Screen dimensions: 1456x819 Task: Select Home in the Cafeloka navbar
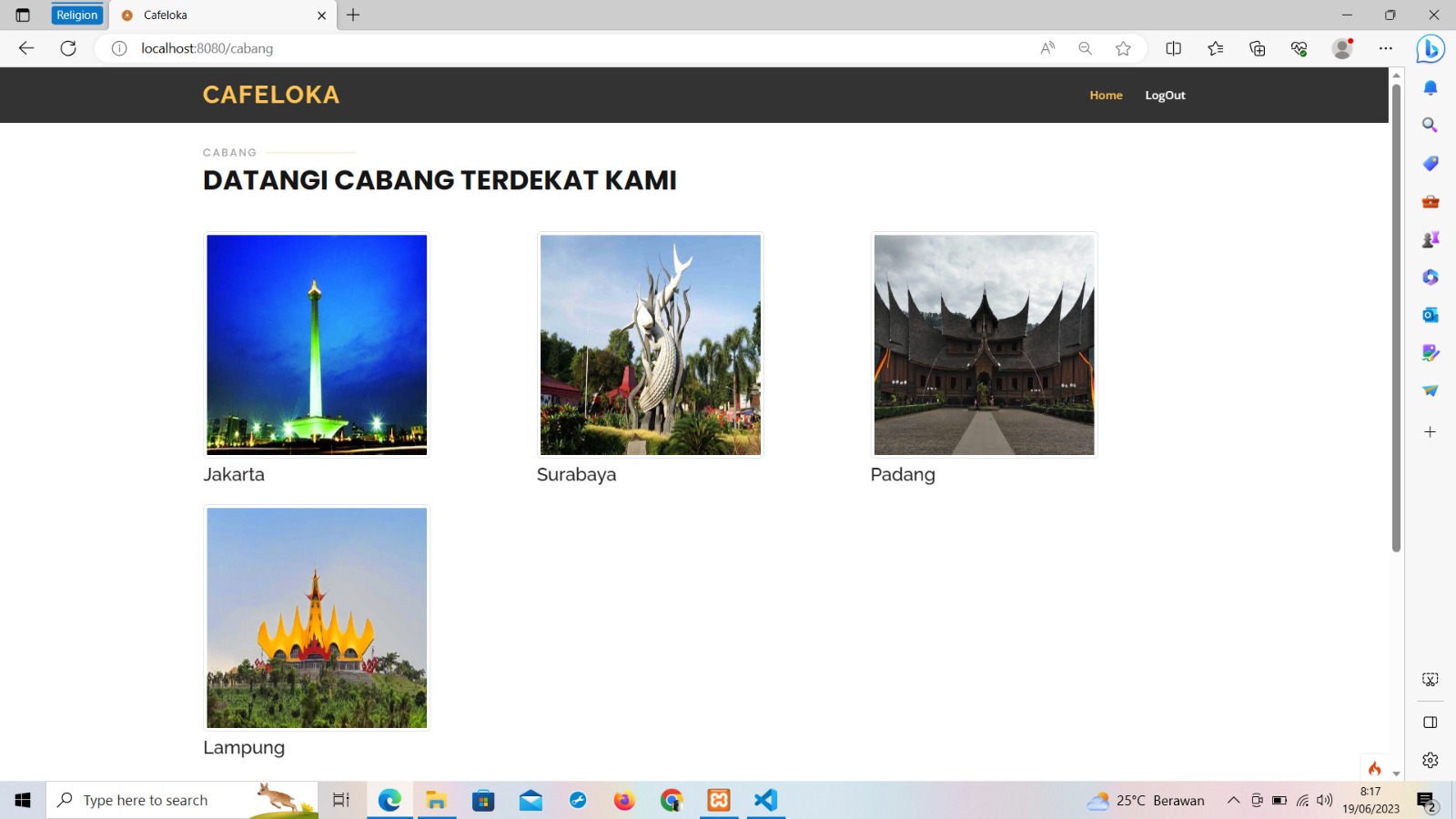click(x=1106, y=95)
